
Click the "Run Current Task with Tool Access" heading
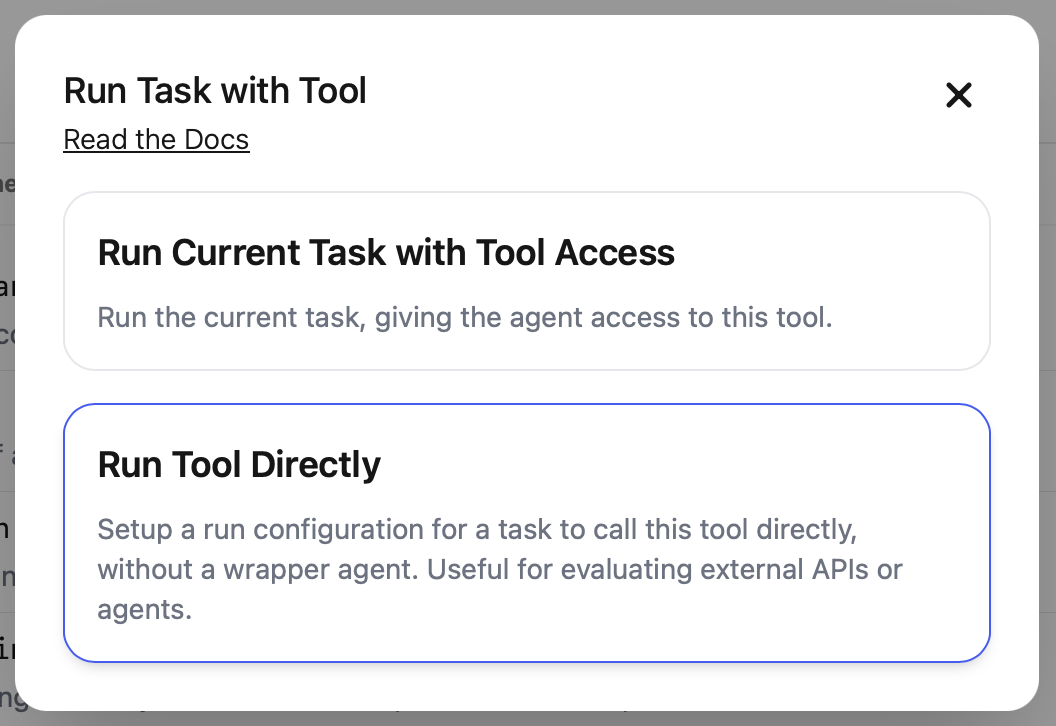(x=386, y=253)
